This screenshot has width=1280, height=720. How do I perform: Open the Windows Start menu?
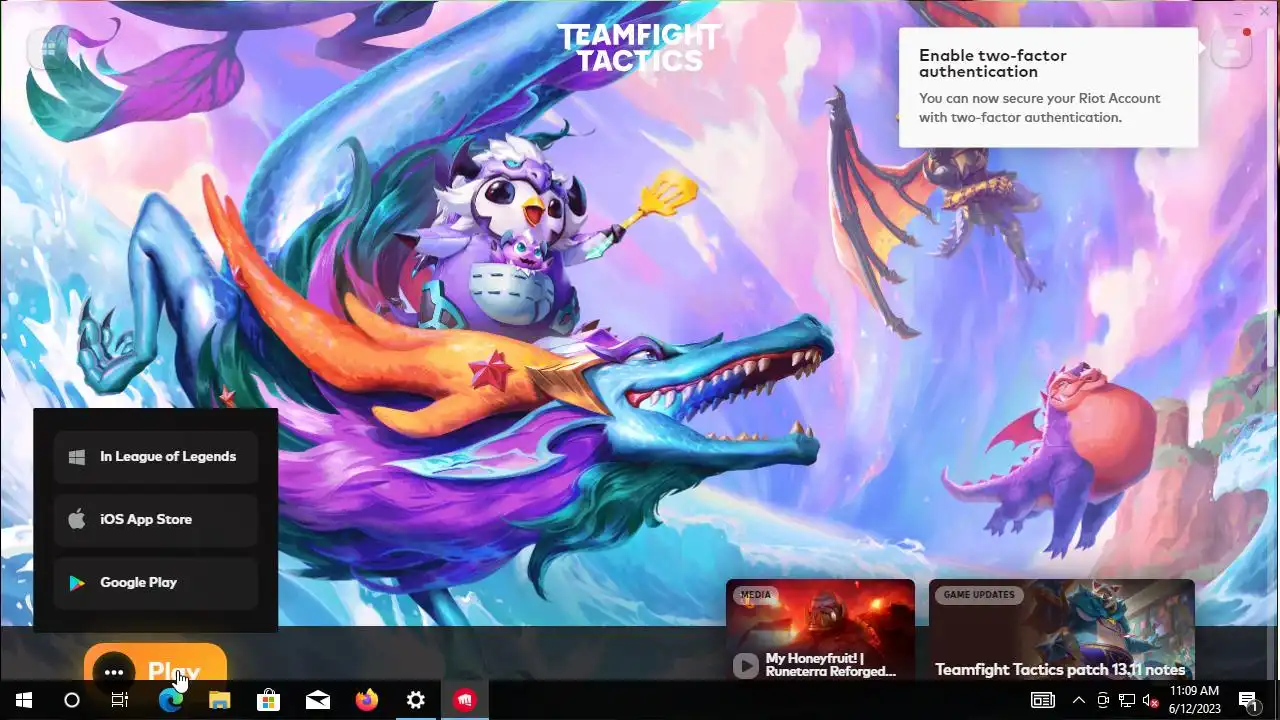[x=24, y=700]
